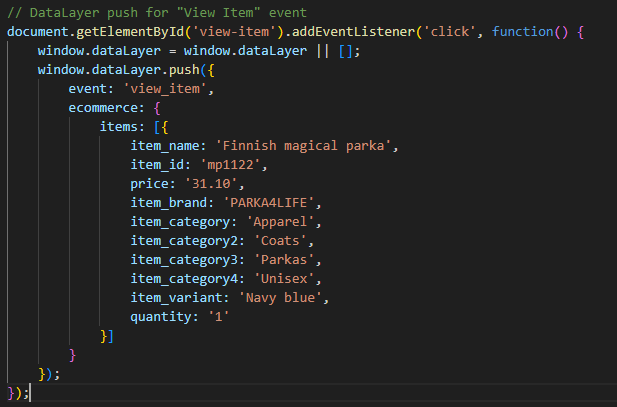Click the 'item_variant' key
The image size is (617, 407).
pyautogui.click(x=176, y=298)
